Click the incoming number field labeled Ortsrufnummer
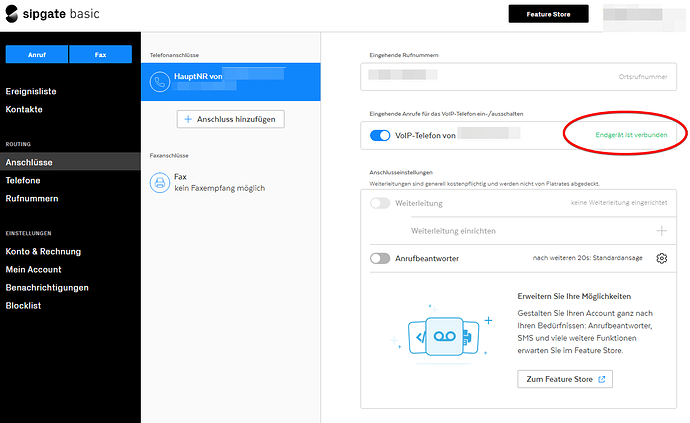 [518, 77]
